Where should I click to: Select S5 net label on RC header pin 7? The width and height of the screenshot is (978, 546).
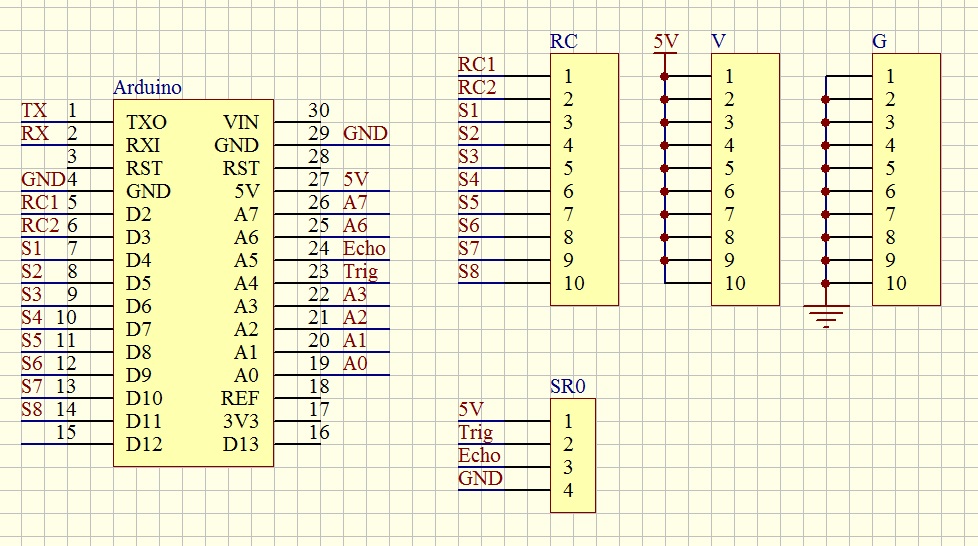[x=468, y=203]
